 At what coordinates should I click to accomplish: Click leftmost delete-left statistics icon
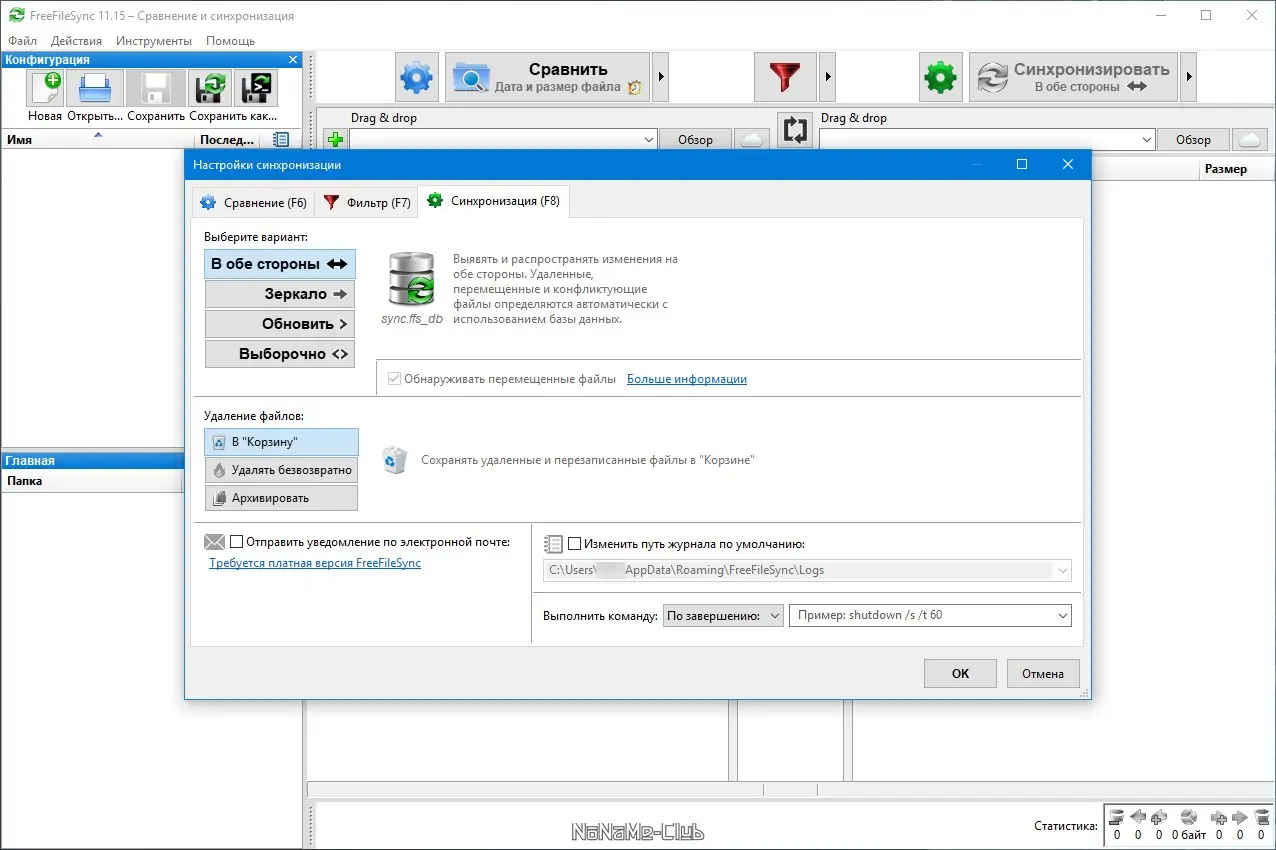point(1117,817)
